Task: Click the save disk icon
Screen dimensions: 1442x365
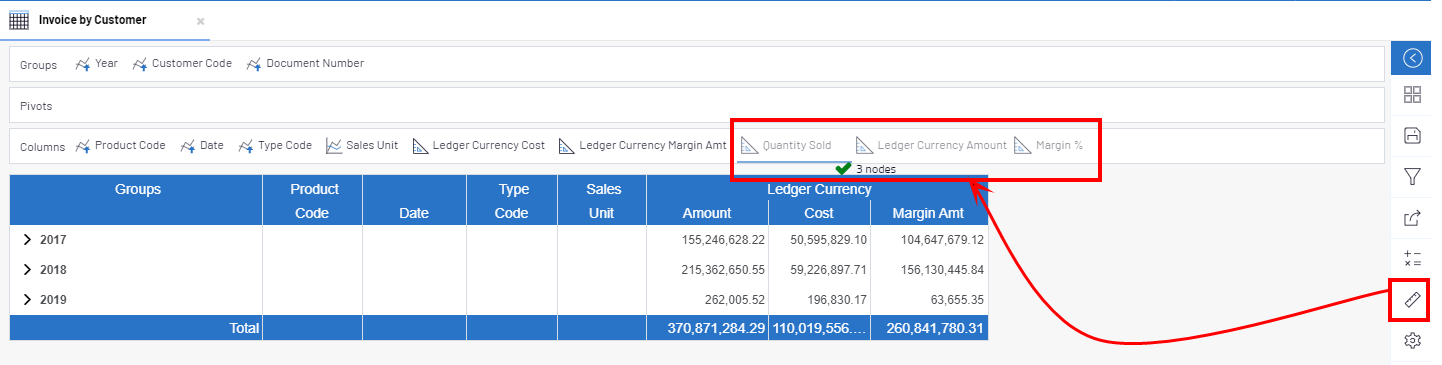Action: click(x=1412, y=136)
